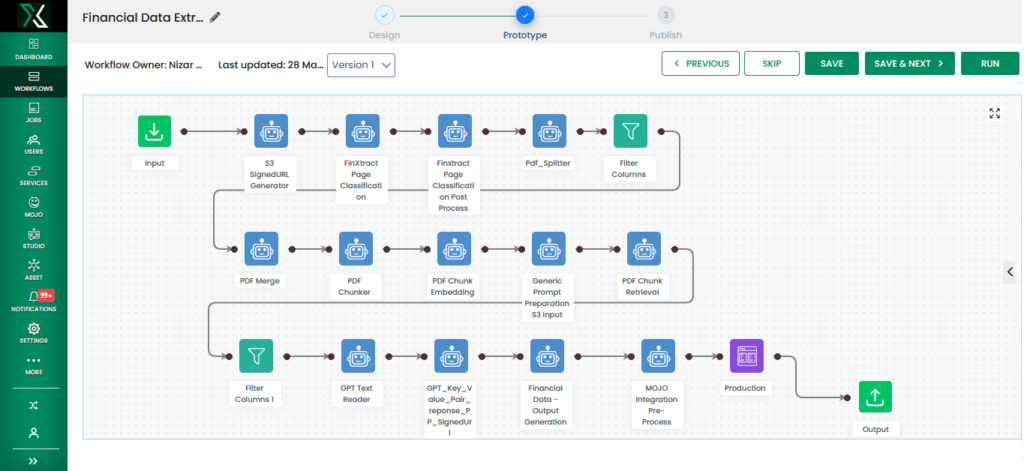The width and height of the screenshot is (1024, 471).
Task: Open the Version 1 dropdown
Action: pyautogui.click(x=361, y=65)
